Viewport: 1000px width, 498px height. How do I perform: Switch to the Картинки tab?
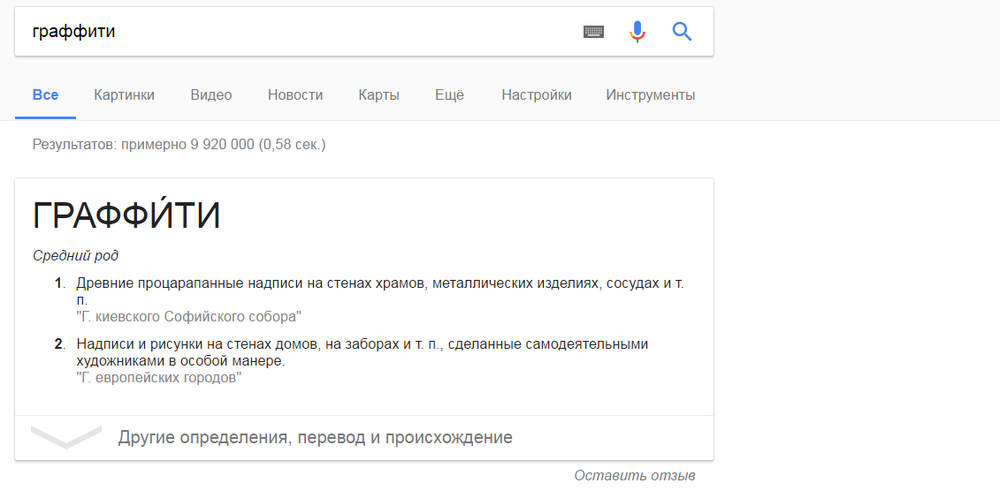pos(124,95)
